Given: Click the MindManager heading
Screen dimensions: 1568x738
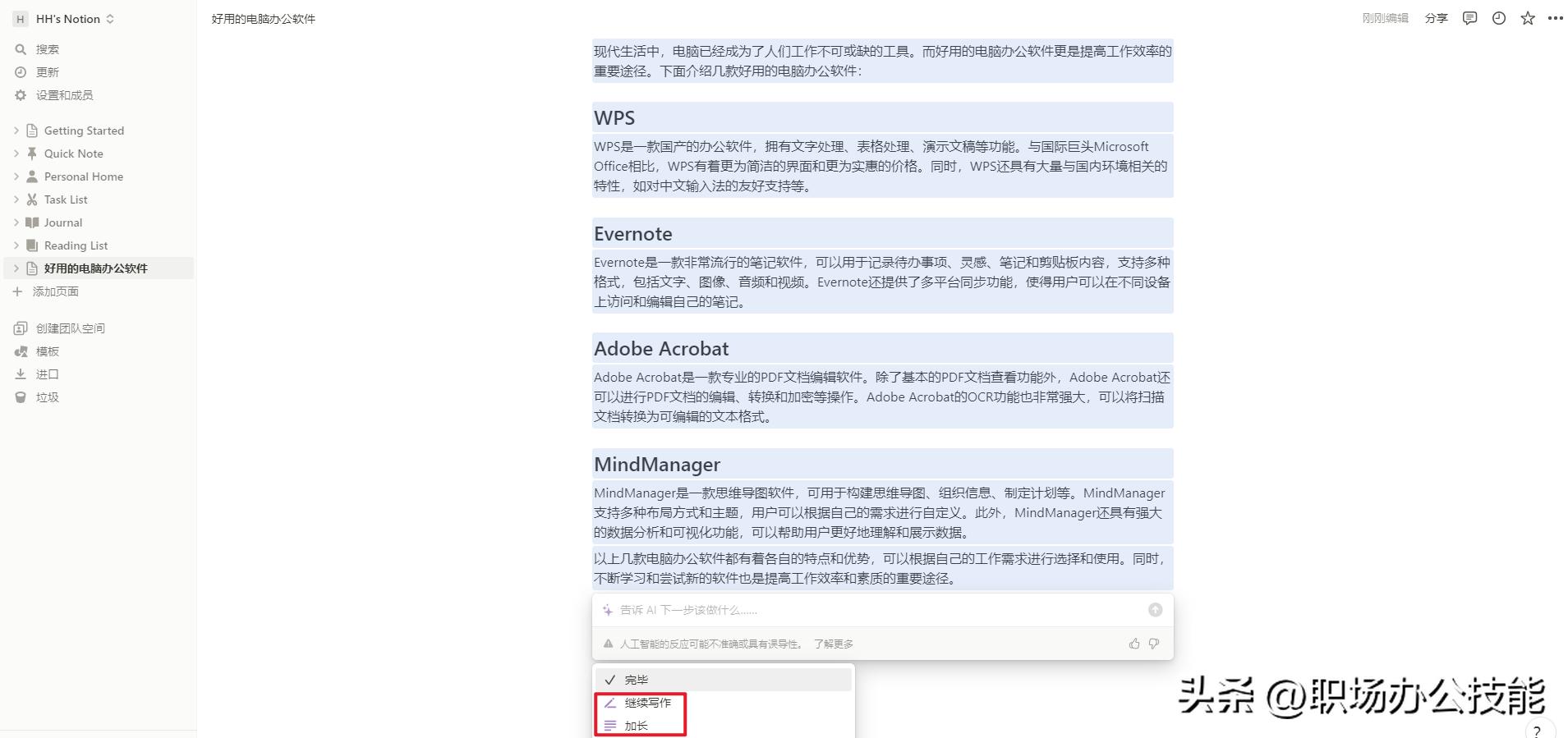Looking at the screenshot, I should pyautogui.click(x=657, y=465).
